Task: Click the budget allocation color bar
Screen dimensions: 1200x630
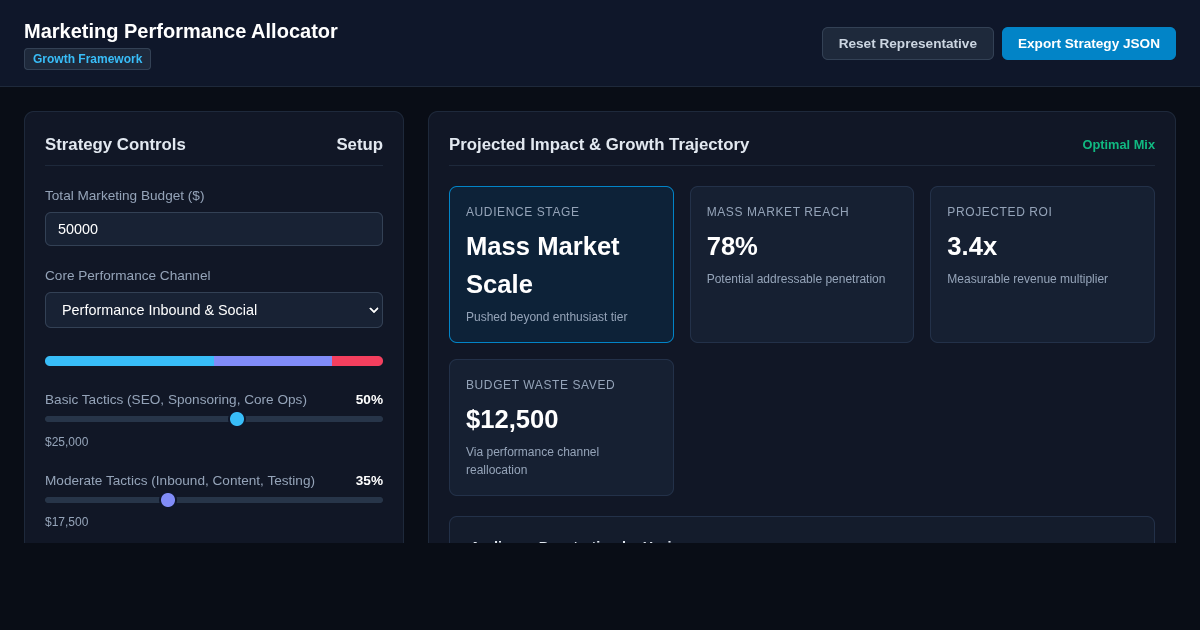Action: 214,361
